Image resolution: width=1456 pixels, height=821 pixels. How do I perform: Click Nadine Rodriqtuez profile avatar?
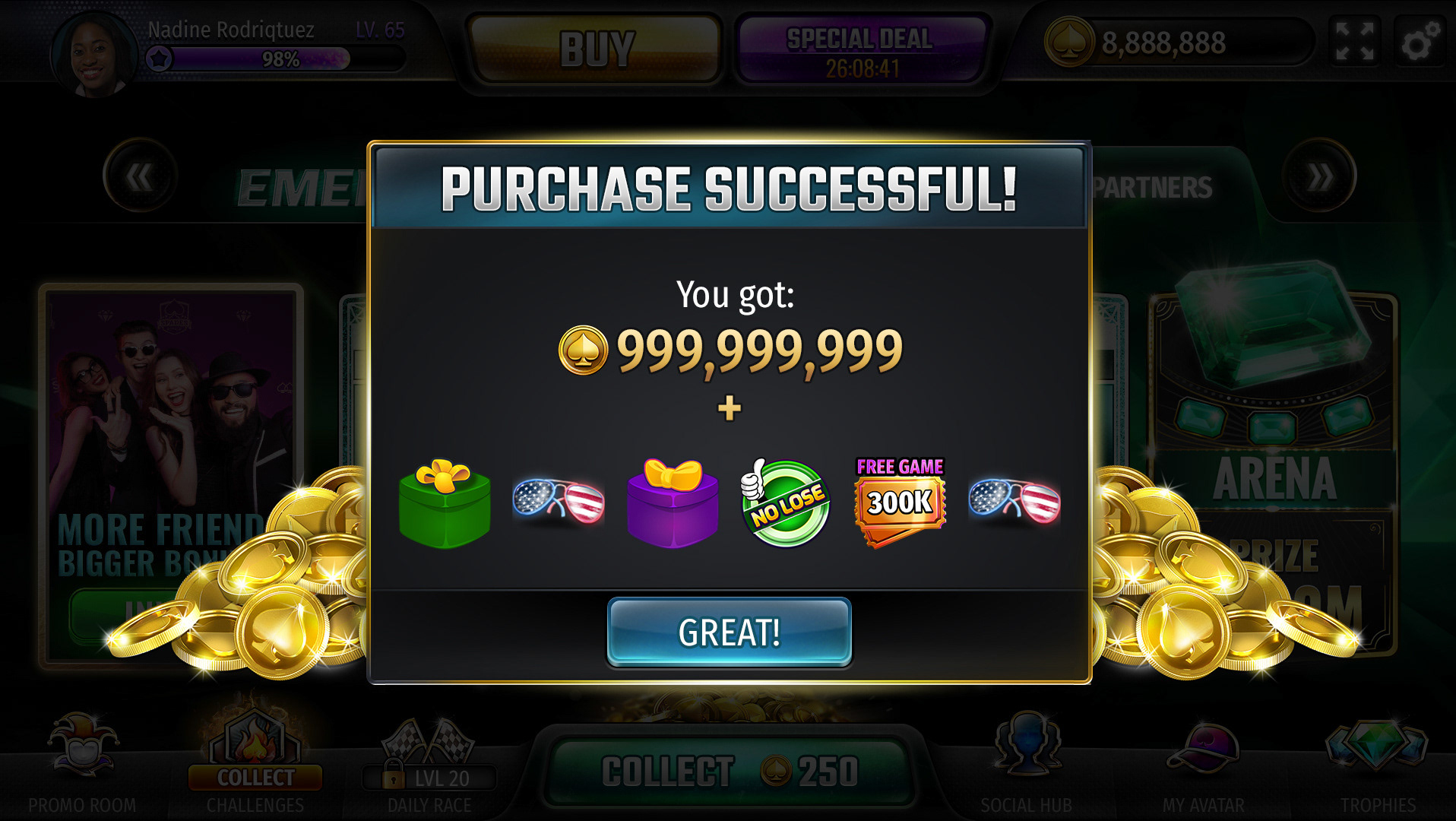[x=95, y=55]
